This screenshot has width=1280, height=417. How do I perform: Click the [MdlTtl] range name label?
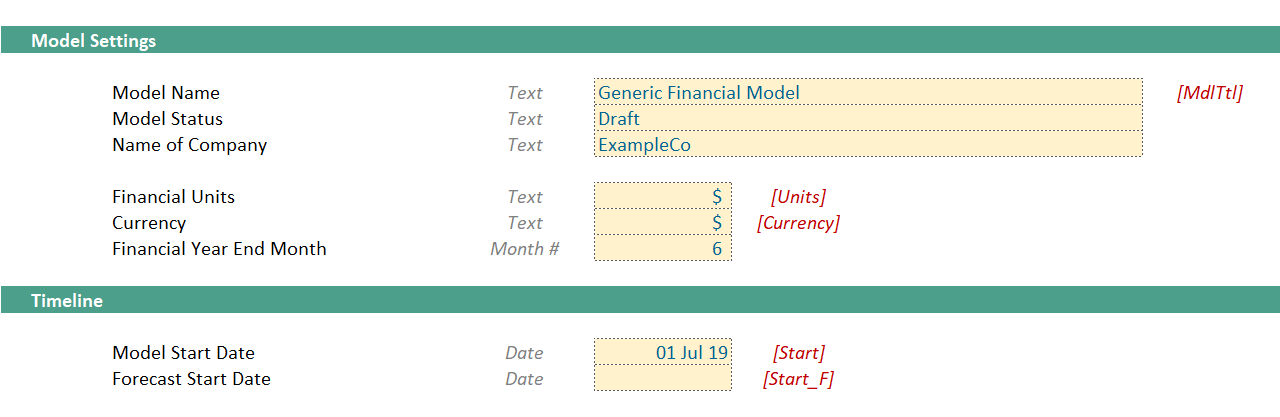coord(1210,93)
